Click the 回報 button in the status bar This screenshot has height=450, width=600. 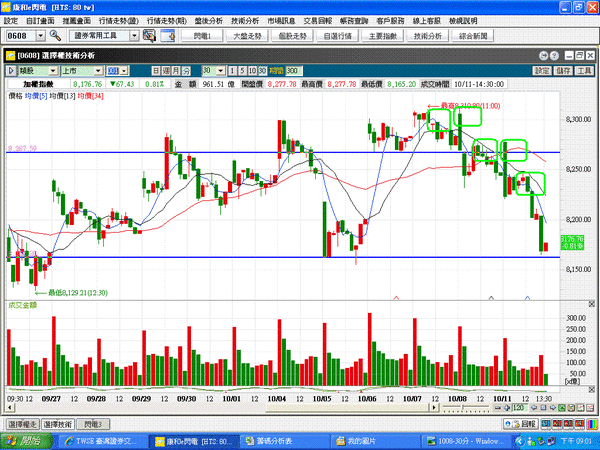click(521, 424)
